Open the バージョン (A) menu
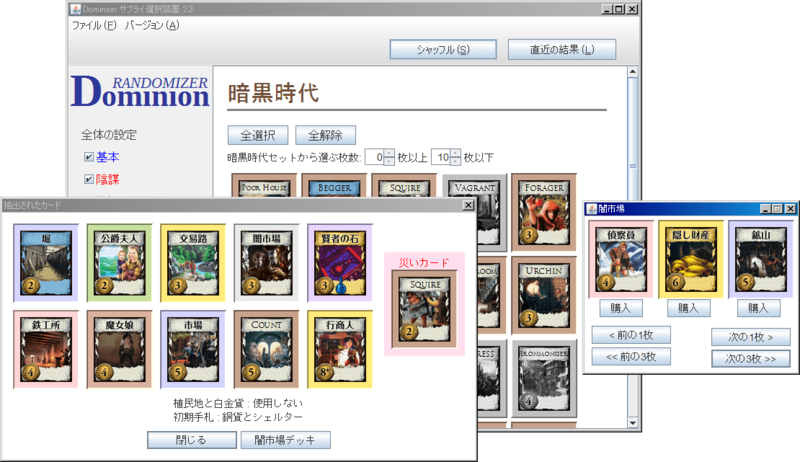 [152, 25]
